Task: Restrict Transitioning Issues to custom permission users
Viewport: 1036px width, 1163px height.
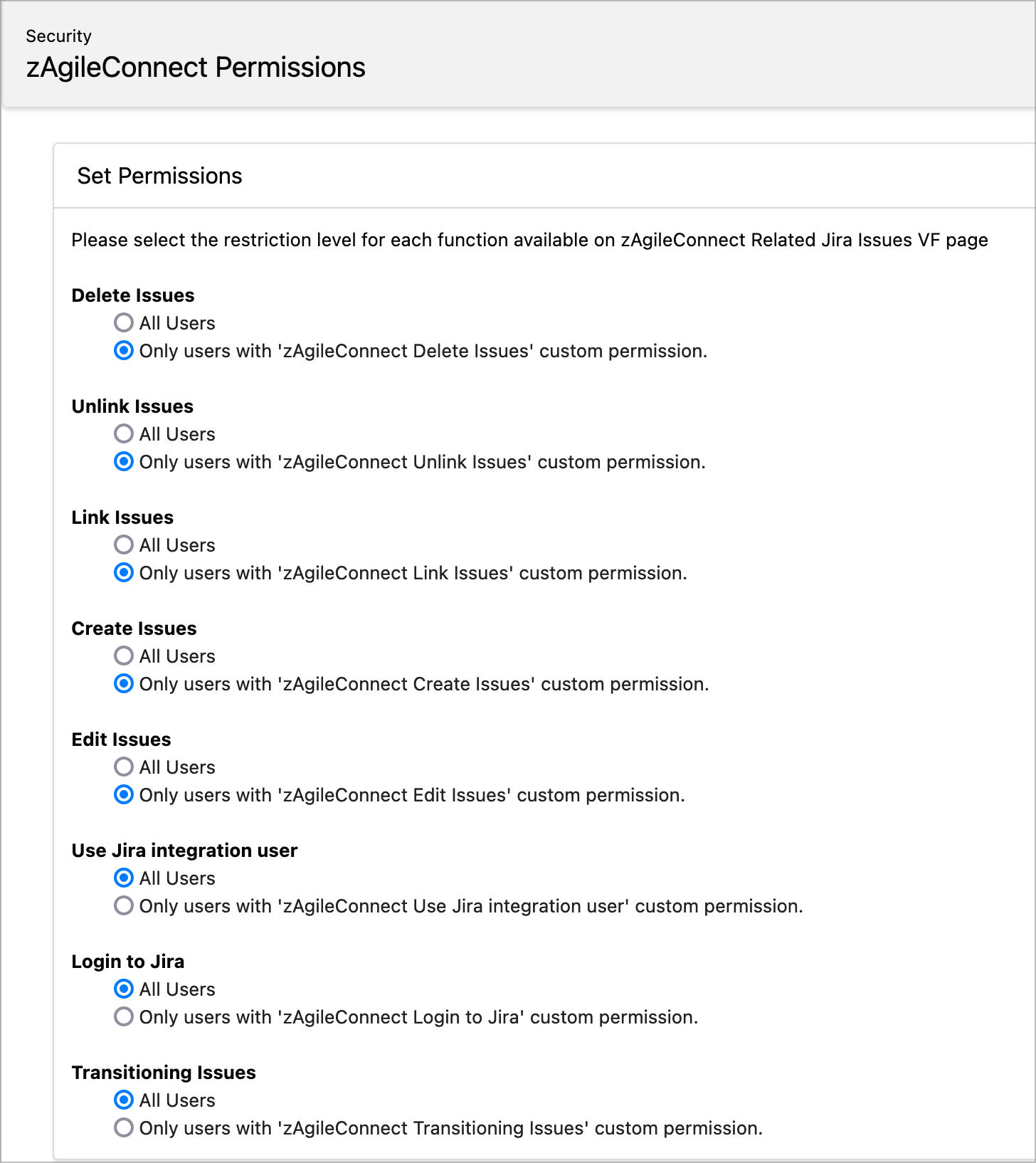Action: click(x=124, y=1128)
